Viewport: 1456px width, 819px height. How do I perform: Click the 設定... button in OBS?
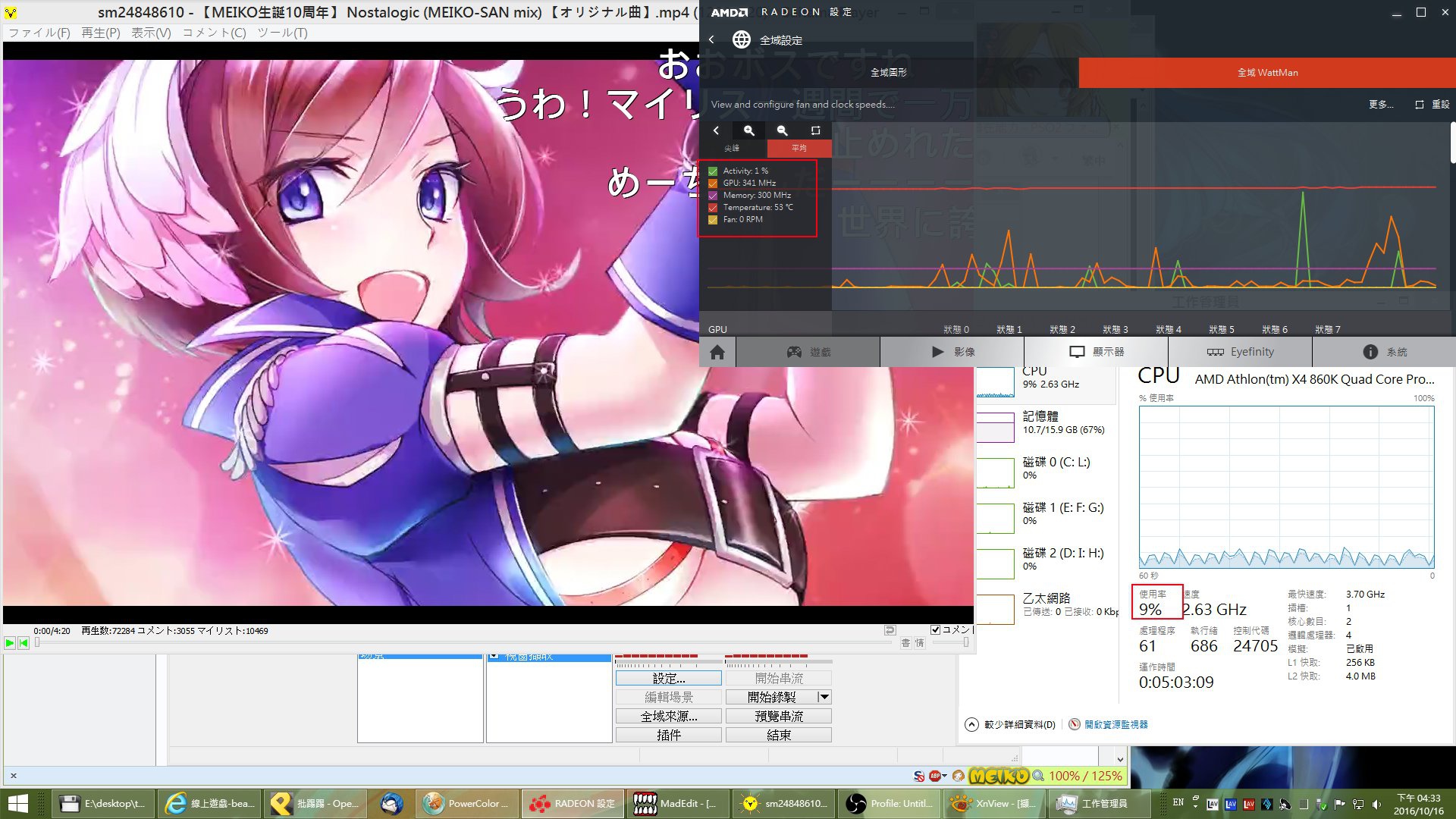click(x=668, y=678)
